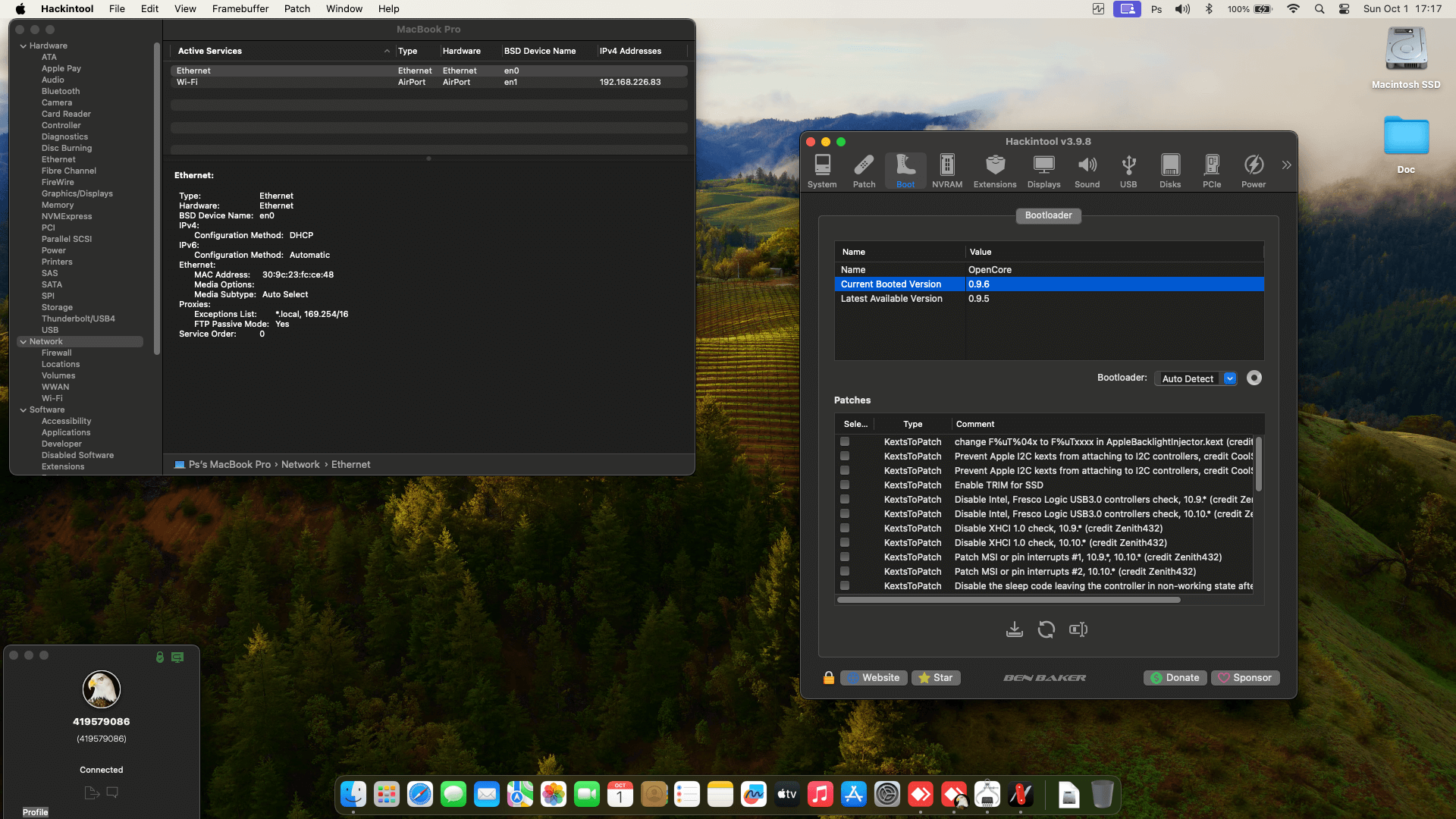Collapse the Hardware tree section
The width and height of the screenshot is (1456, 819).
tap(24, 46)
